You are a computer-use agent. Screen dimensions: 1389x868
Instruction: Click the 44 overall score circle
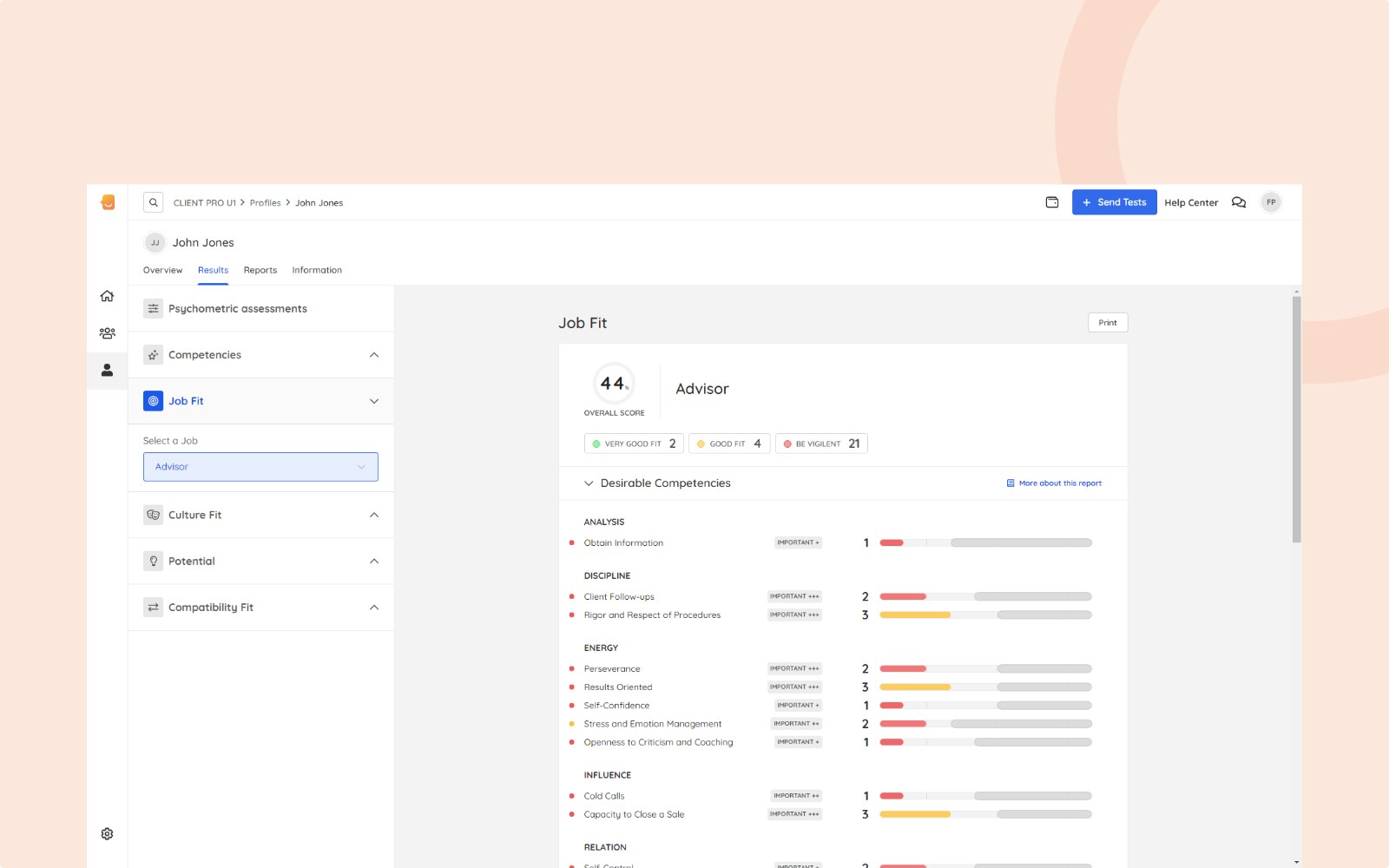(614, 383)
